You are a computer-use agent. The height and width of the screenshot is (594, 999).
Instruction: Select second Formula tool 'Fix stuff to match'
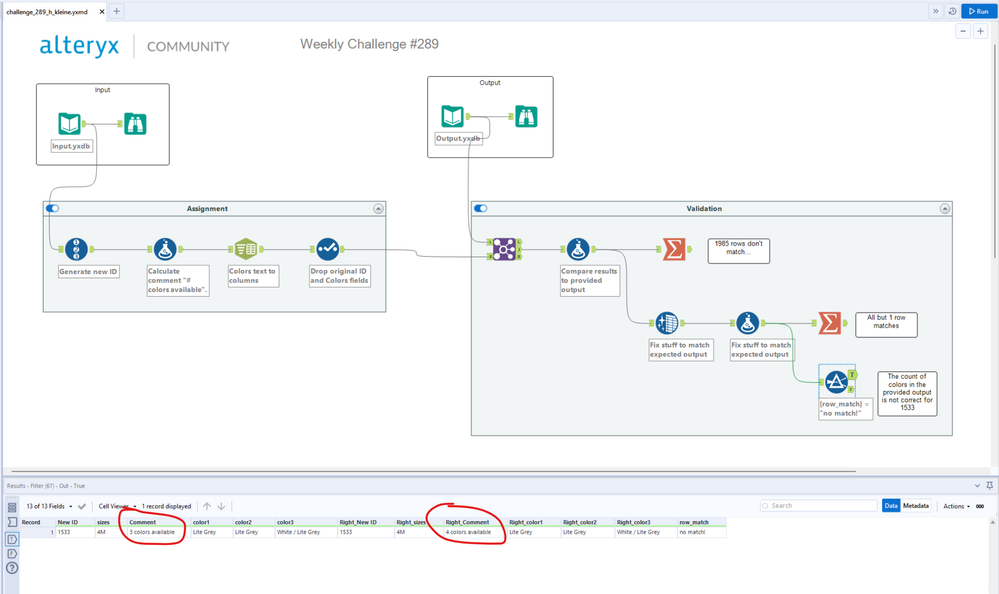[x=747, y=323]
